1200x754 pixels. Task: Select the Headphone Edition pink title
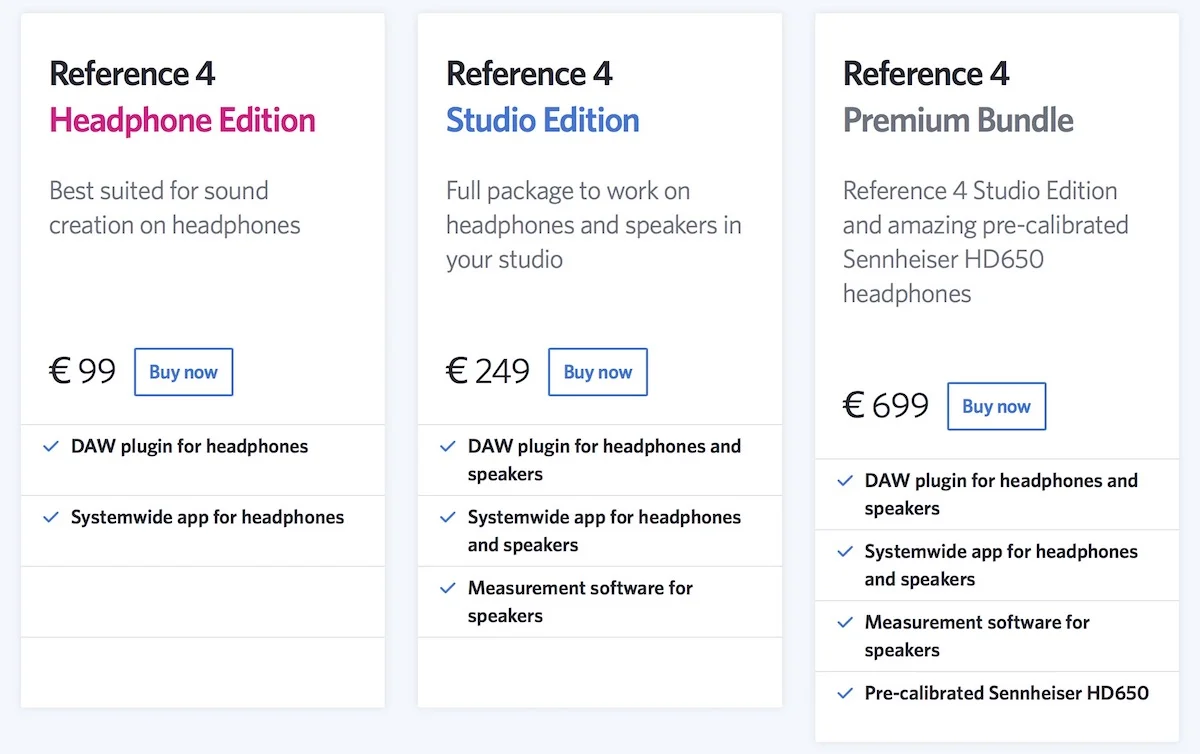[182, 121]
